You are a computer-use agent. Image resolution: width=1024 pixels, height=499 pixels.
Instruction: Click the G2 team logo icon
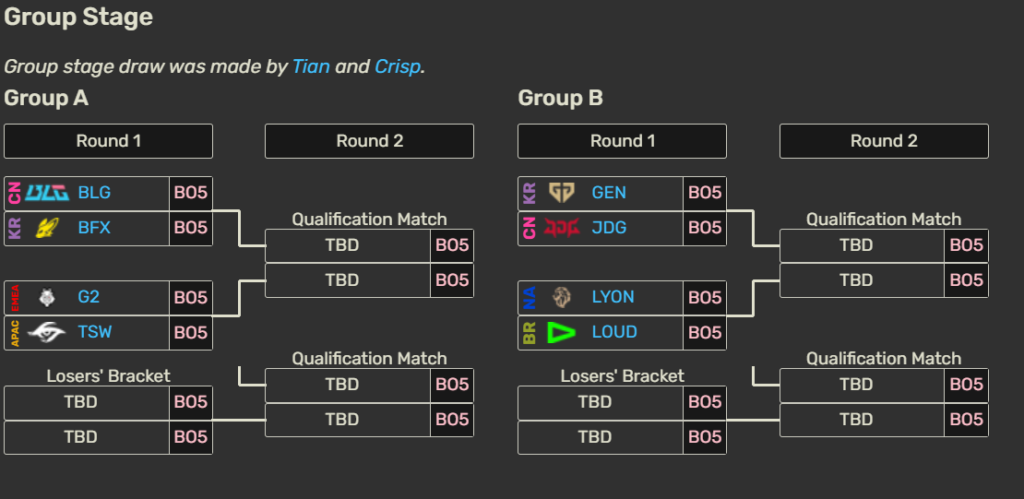tap(47, 297)
